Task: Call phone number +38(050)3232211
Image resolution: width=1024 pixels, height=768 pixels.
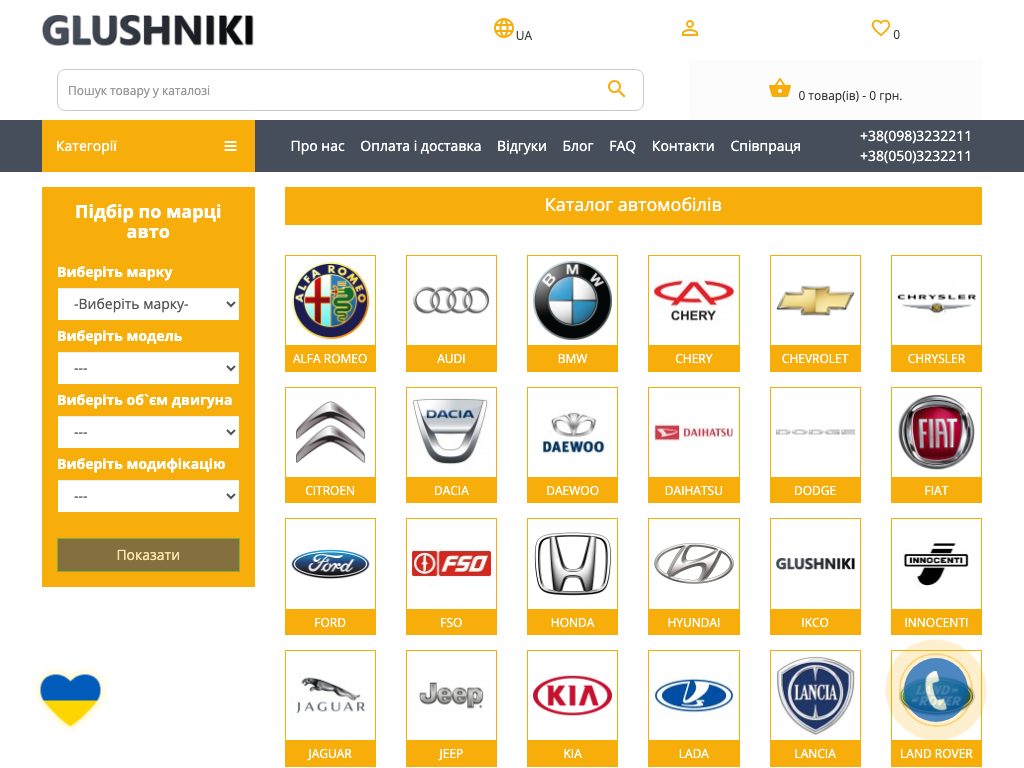Action: pyautogui.click(x=915, y=156)
